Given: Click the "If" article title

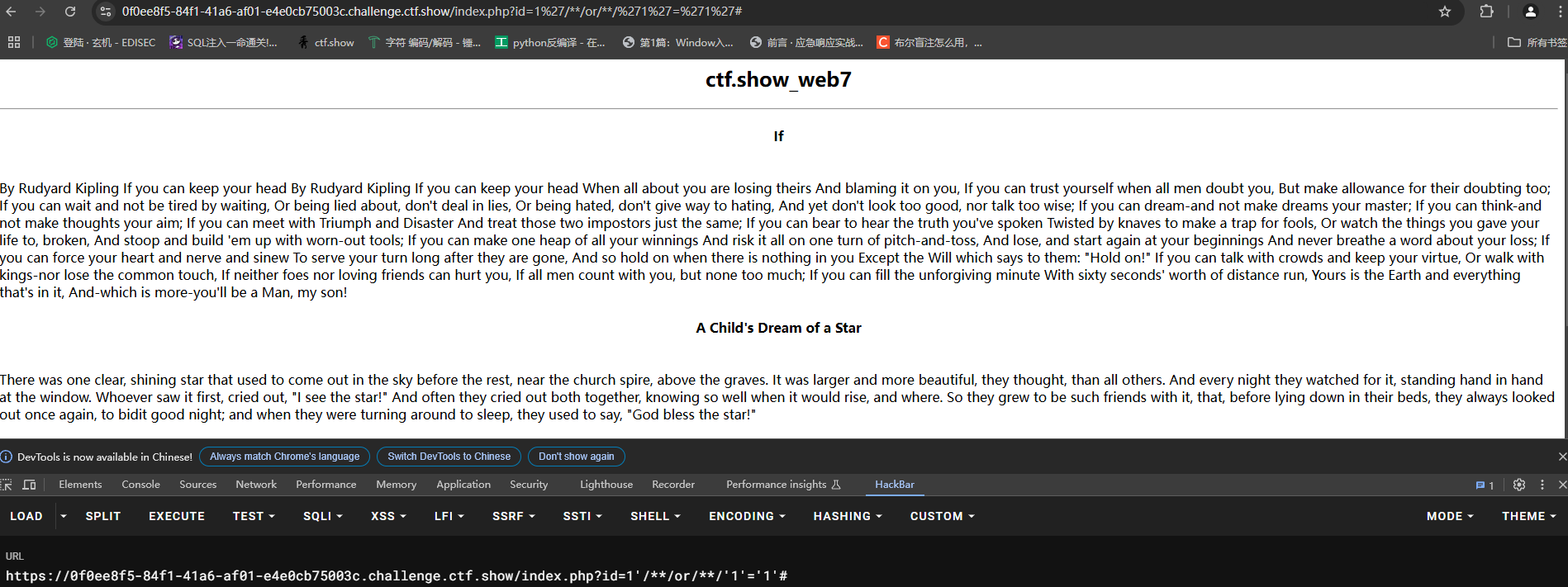Looking at the screenshot, I should click(x=778, y=136).
